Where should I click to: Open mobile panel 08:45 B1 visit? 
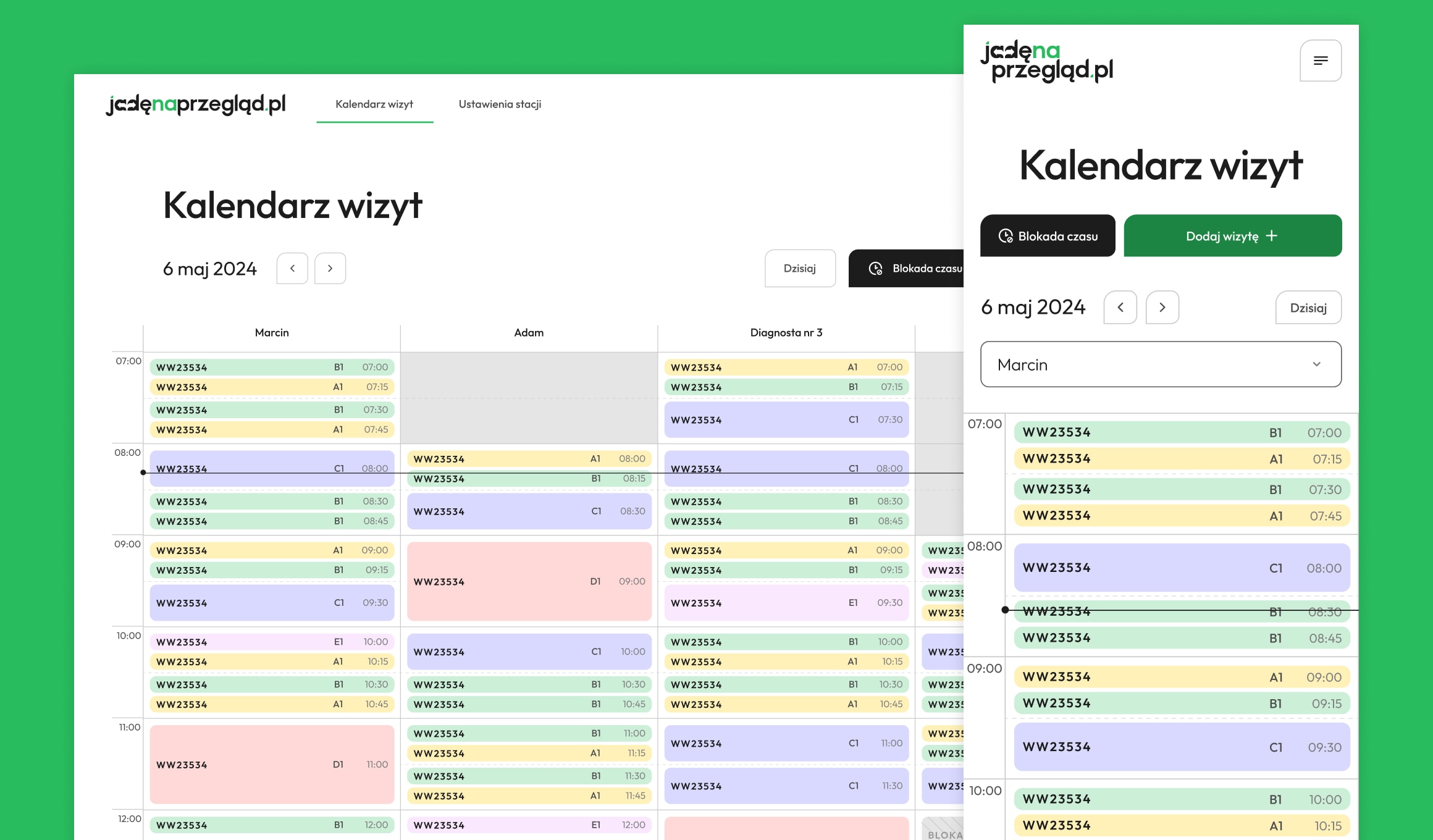[x=1182, y=638]
